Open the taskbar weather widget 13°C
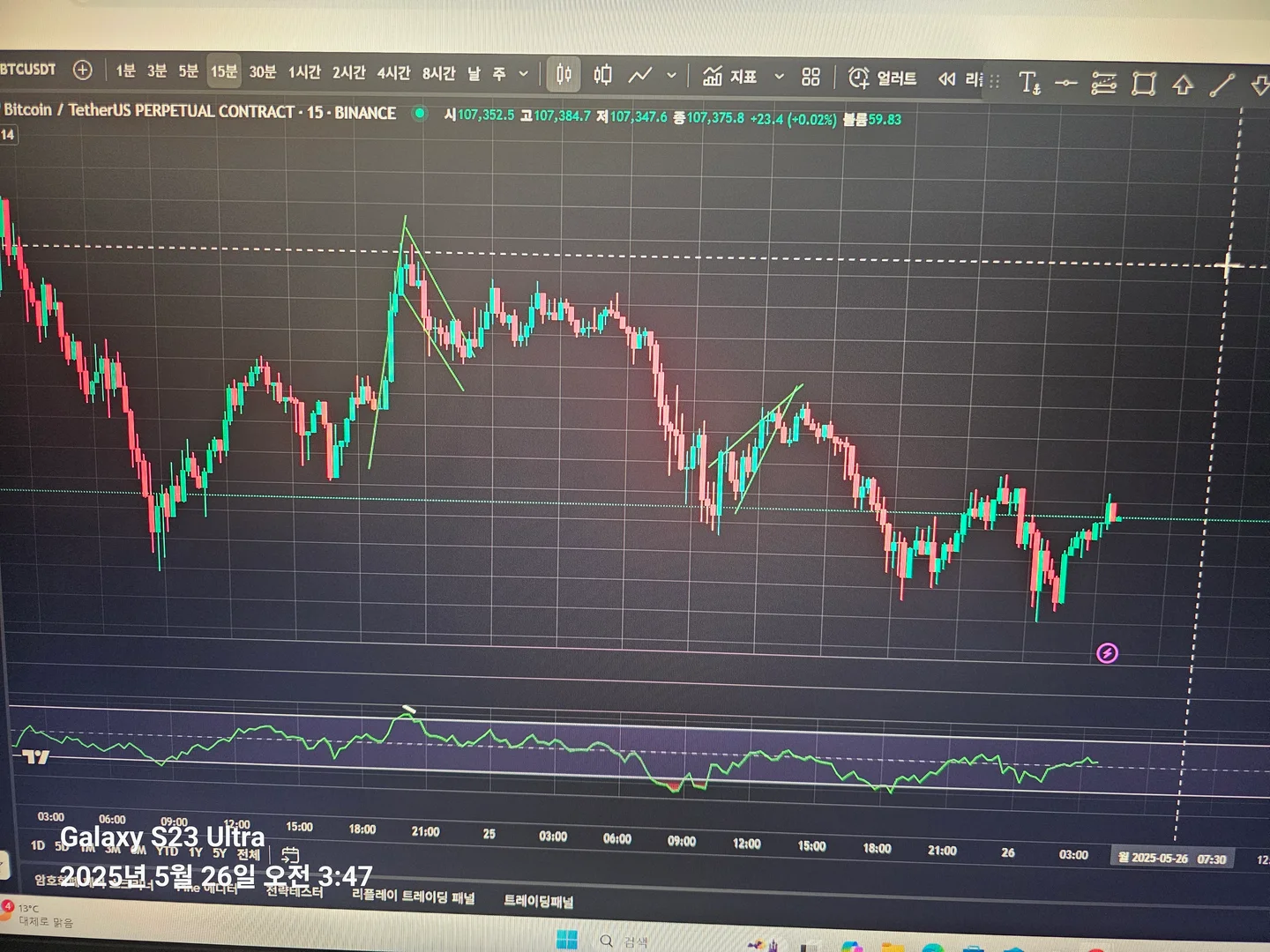This screenshot has width=1270, height=952. pyautogui.click(x=38, y=915)
